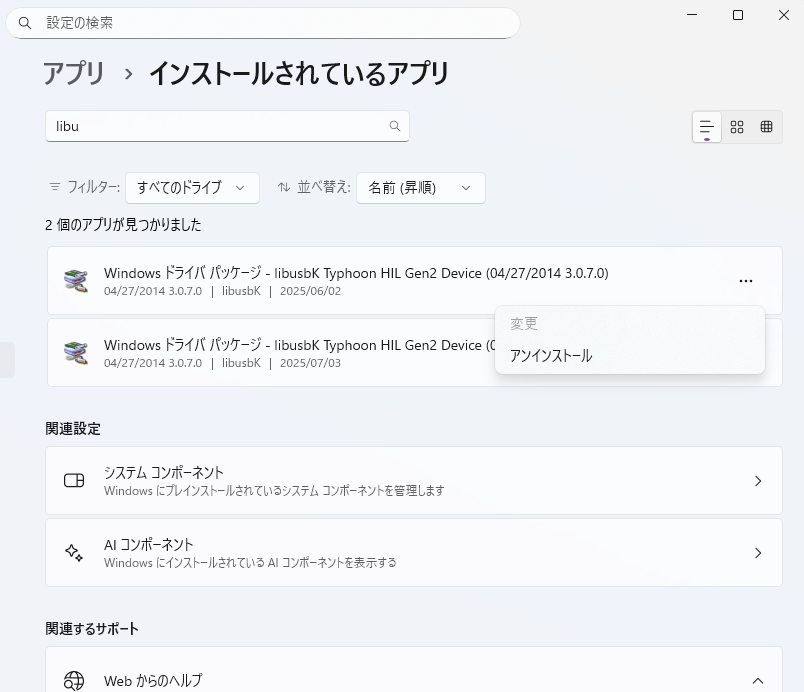Open システム コンポーネント settings icon
This screenshot has height=692, width=804.
pos(74,480)
